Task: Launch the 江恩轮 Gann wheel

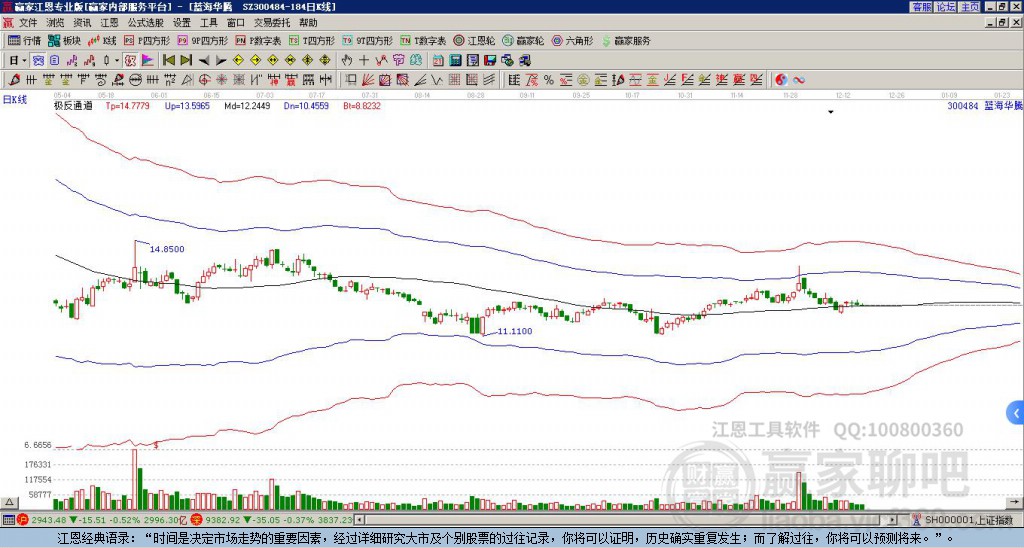Action: [x=474, y=40]
